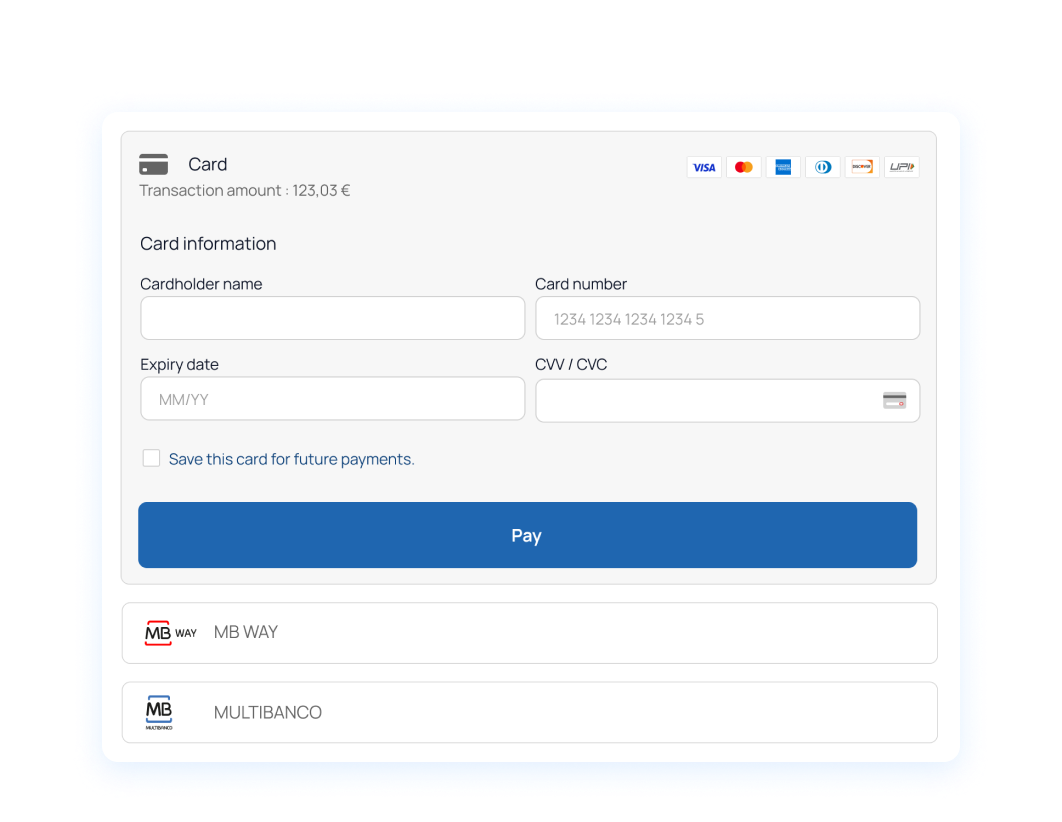Select the Expiry date MM/YY field

[332, 399]
